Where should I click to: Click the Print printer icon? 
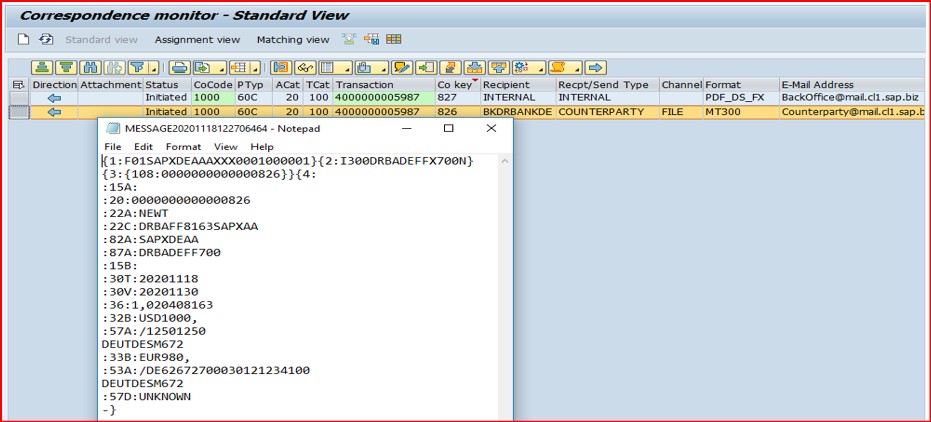(x=180, y=68)
